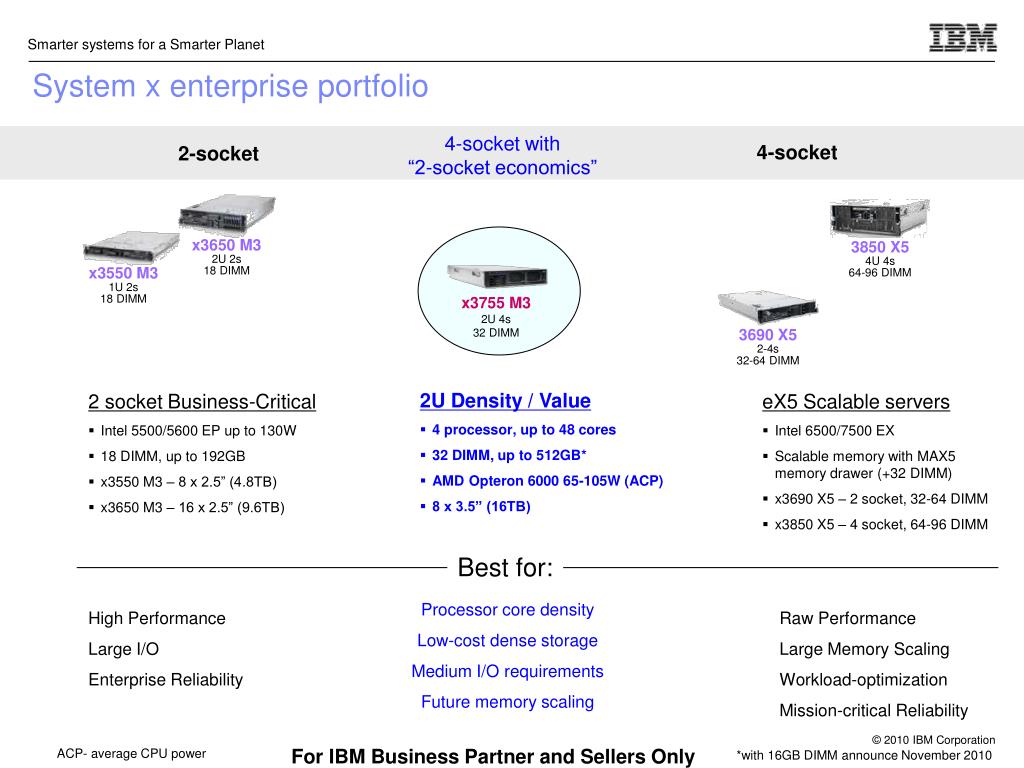Screen dimensions: 1024x768
Task: Select the x3650 M3 server image
Action: point(227,214)
